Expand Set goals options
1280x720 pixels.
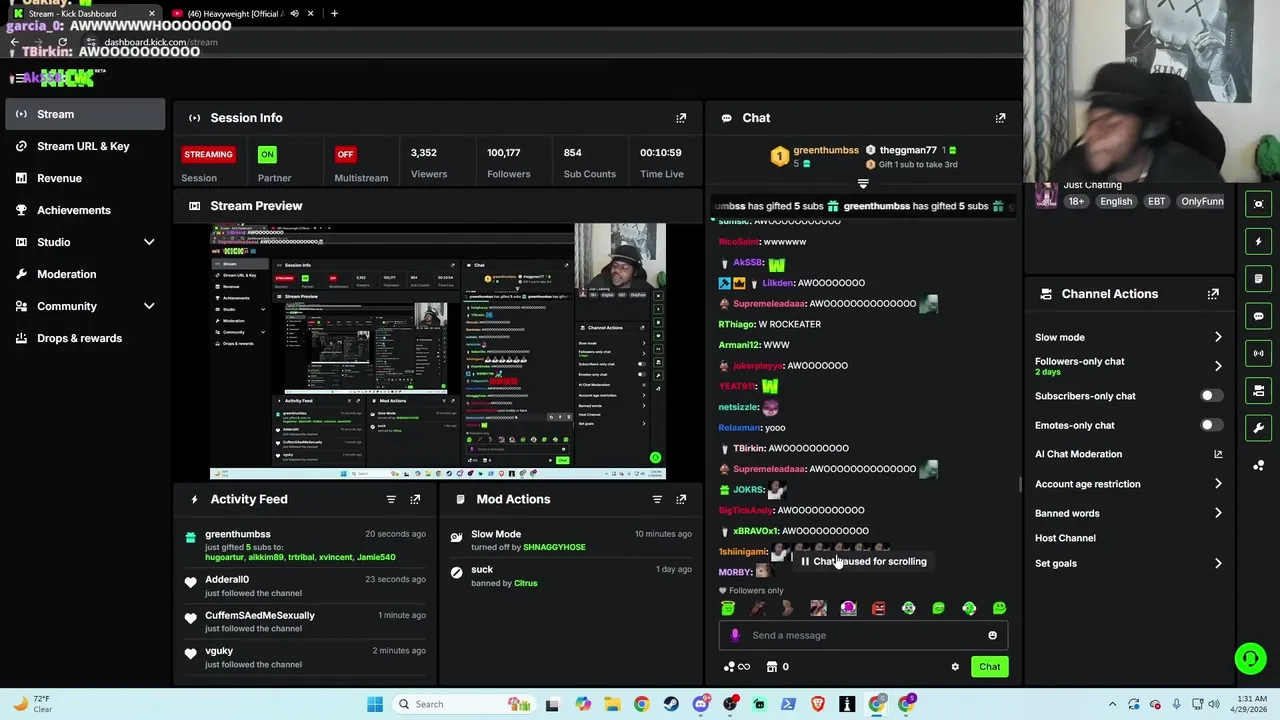click(1218, 564)
